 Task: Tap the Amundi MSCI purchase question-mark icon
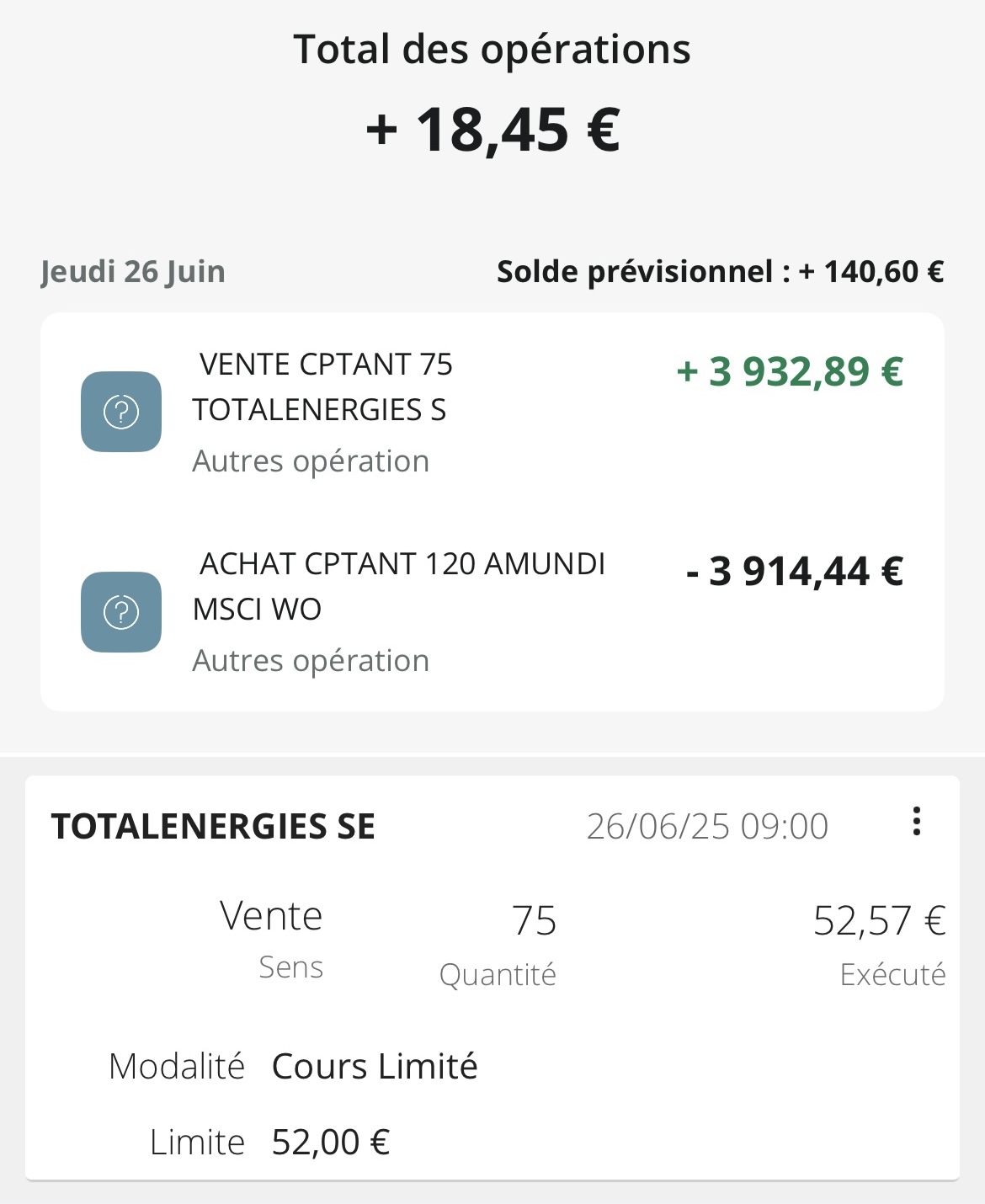[x=121, y=612]
